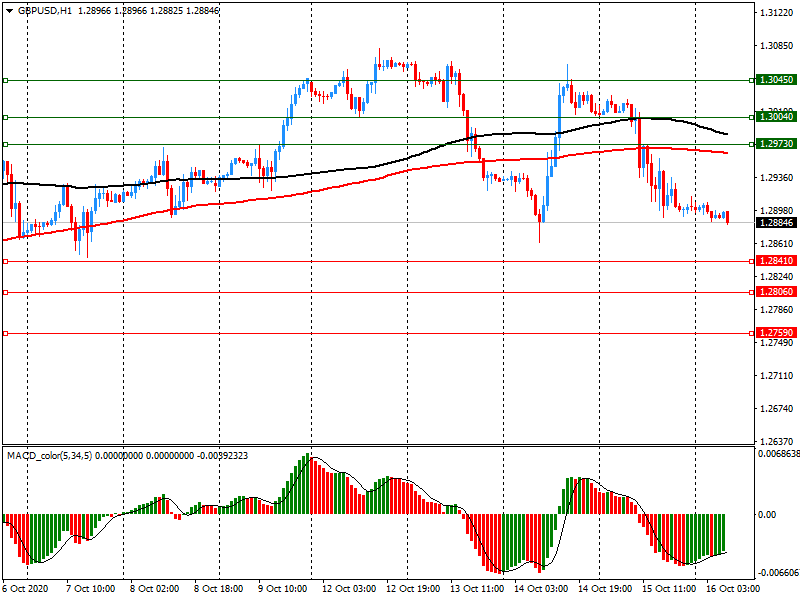Click the 1.29360 price axis value

[777, 178]
